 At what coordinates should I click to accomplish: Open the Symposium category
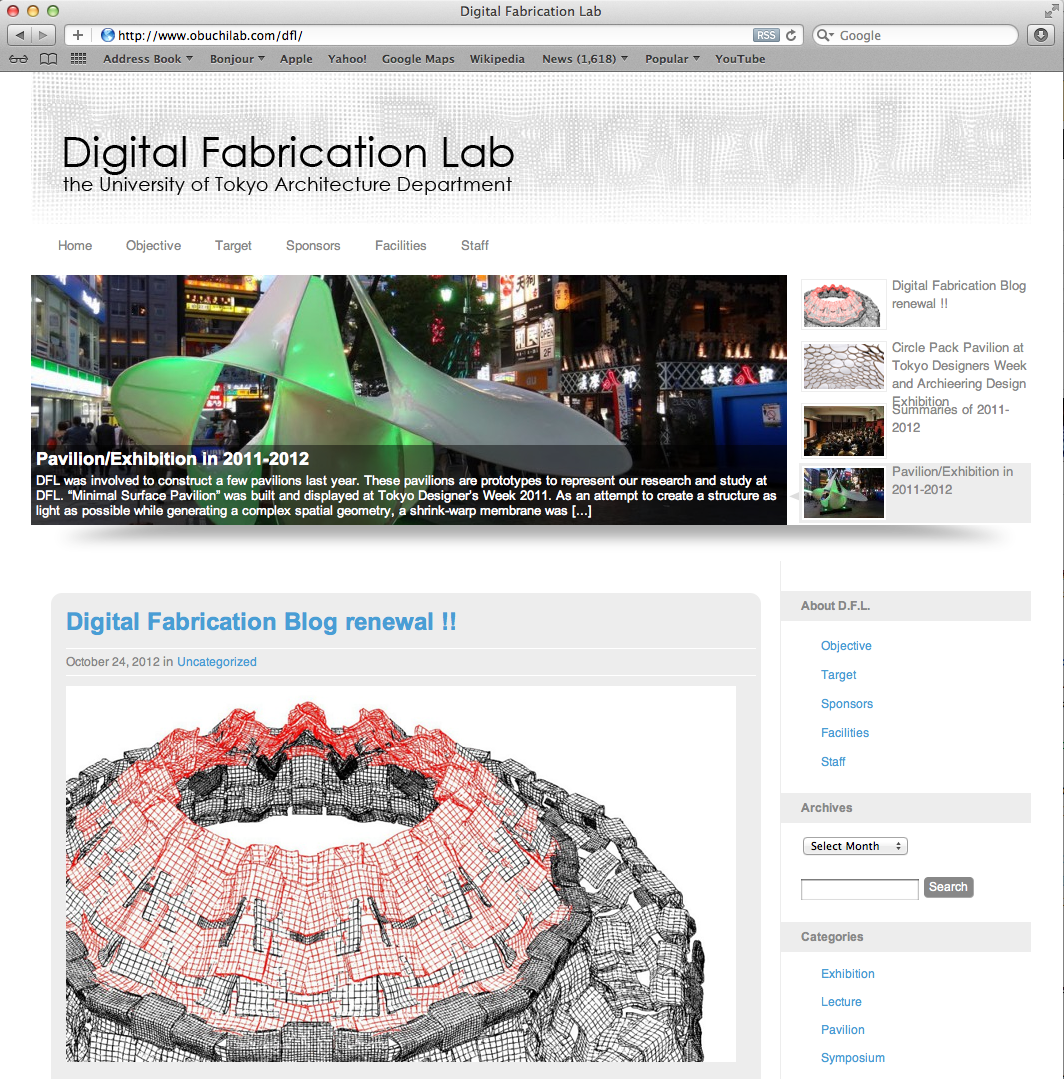point(853,1058)
